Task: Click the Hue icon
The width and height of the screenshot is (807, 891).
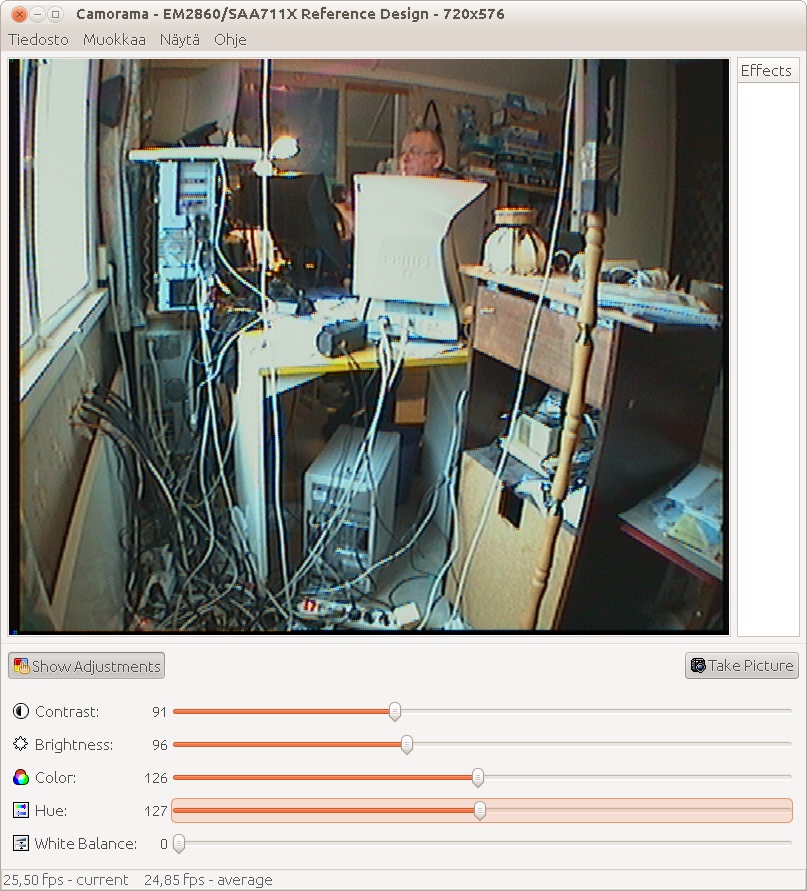Action: [x=20, y=810]
